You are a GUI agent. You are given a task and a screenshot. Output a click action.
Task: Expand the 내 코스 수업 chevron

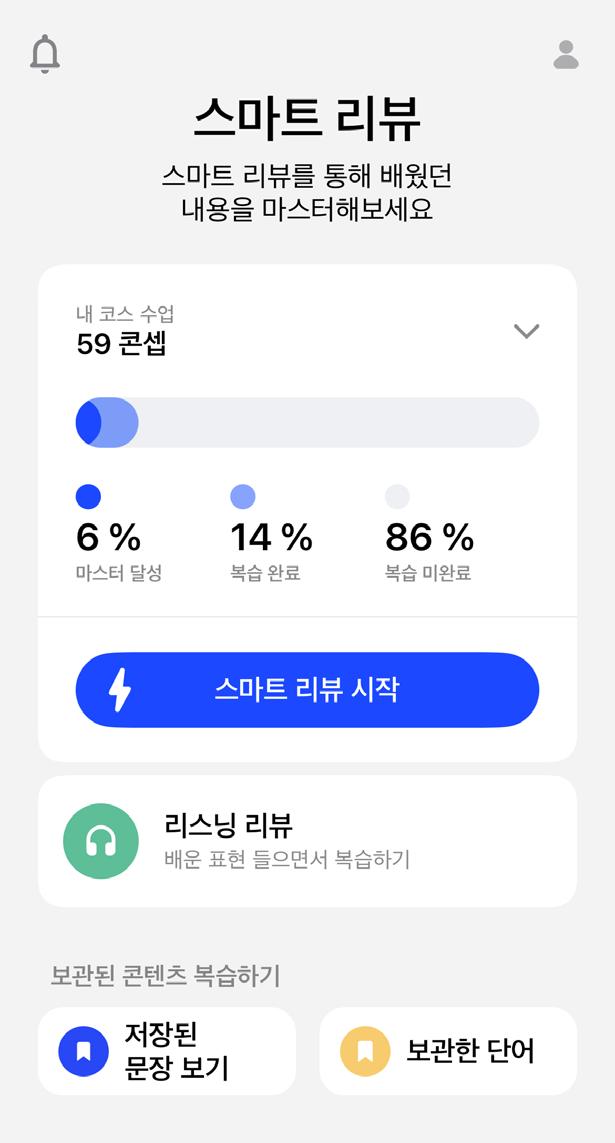tap(526, 331)
